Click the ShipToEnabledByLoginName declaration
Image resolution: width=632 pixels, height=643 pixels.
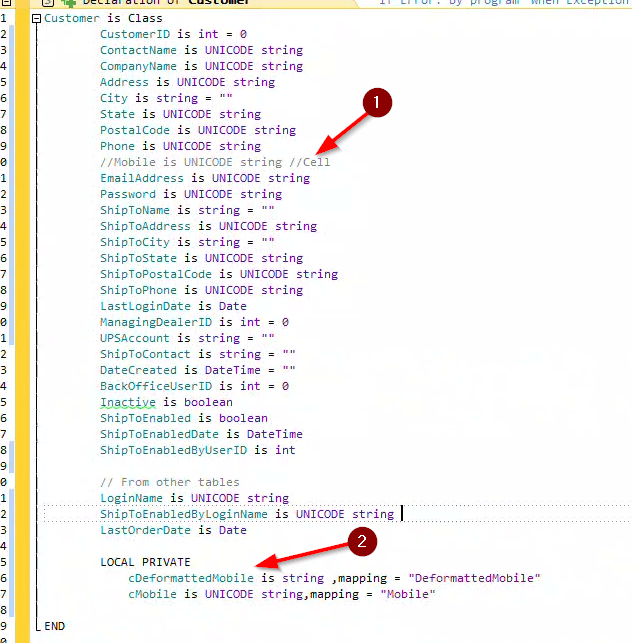[x=247, y=514]
